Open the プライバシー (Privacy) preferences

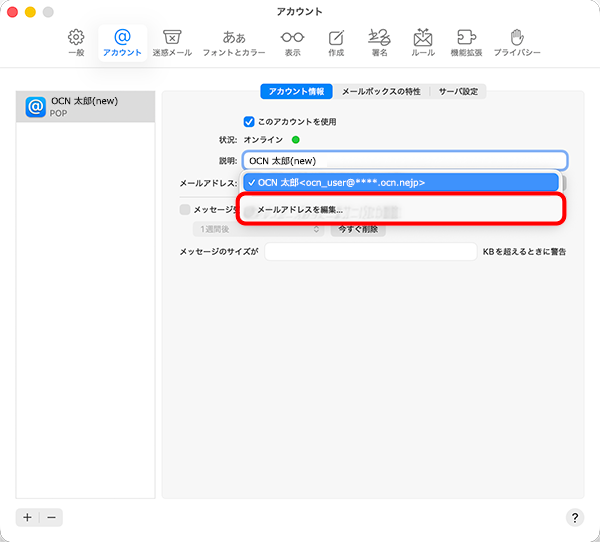[x=517, y=41]
